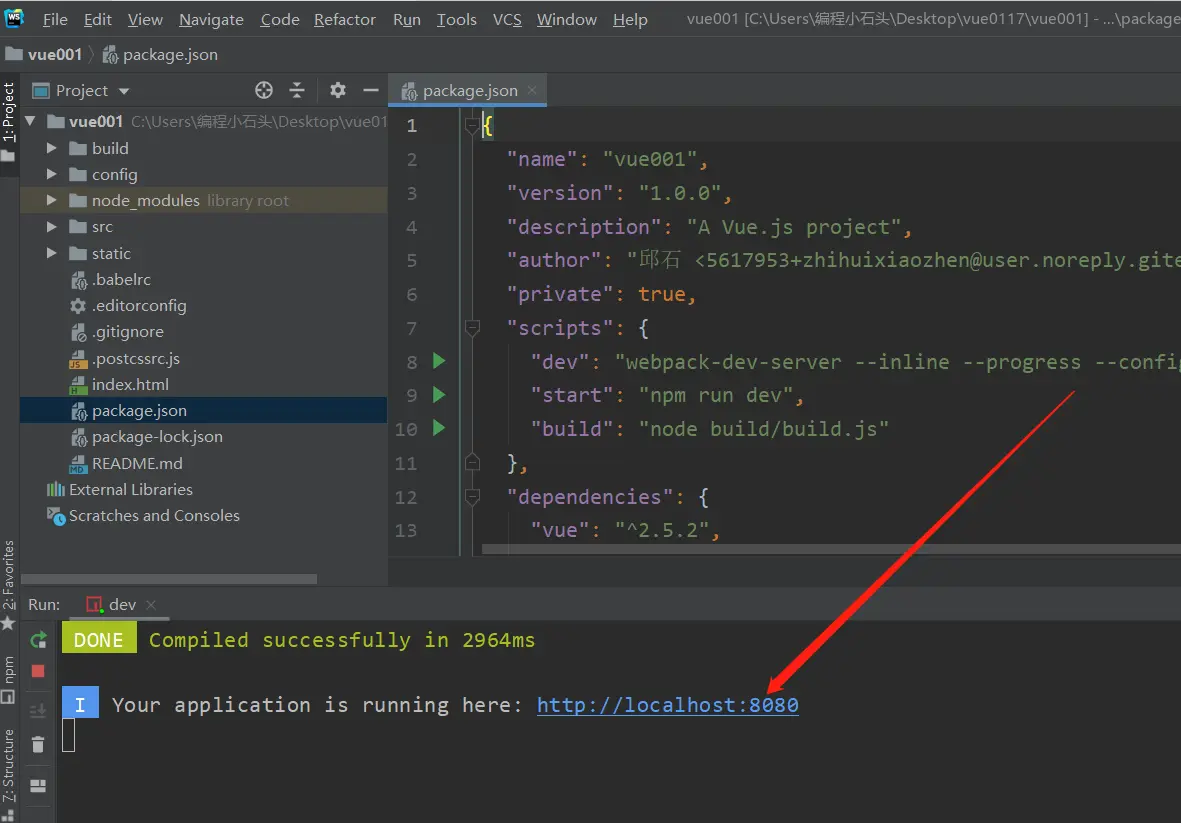Expand the static folder
The height and width of the screenshot is (823, 1181).
(x=51, y=253)
